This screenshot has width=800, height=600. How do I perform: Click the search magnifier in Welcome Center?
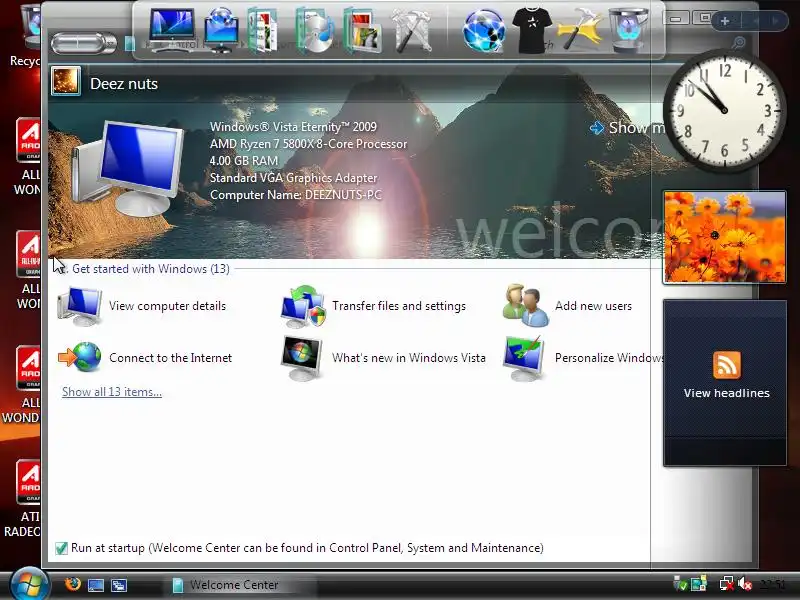pyautogui.click(x=738, y=43)
